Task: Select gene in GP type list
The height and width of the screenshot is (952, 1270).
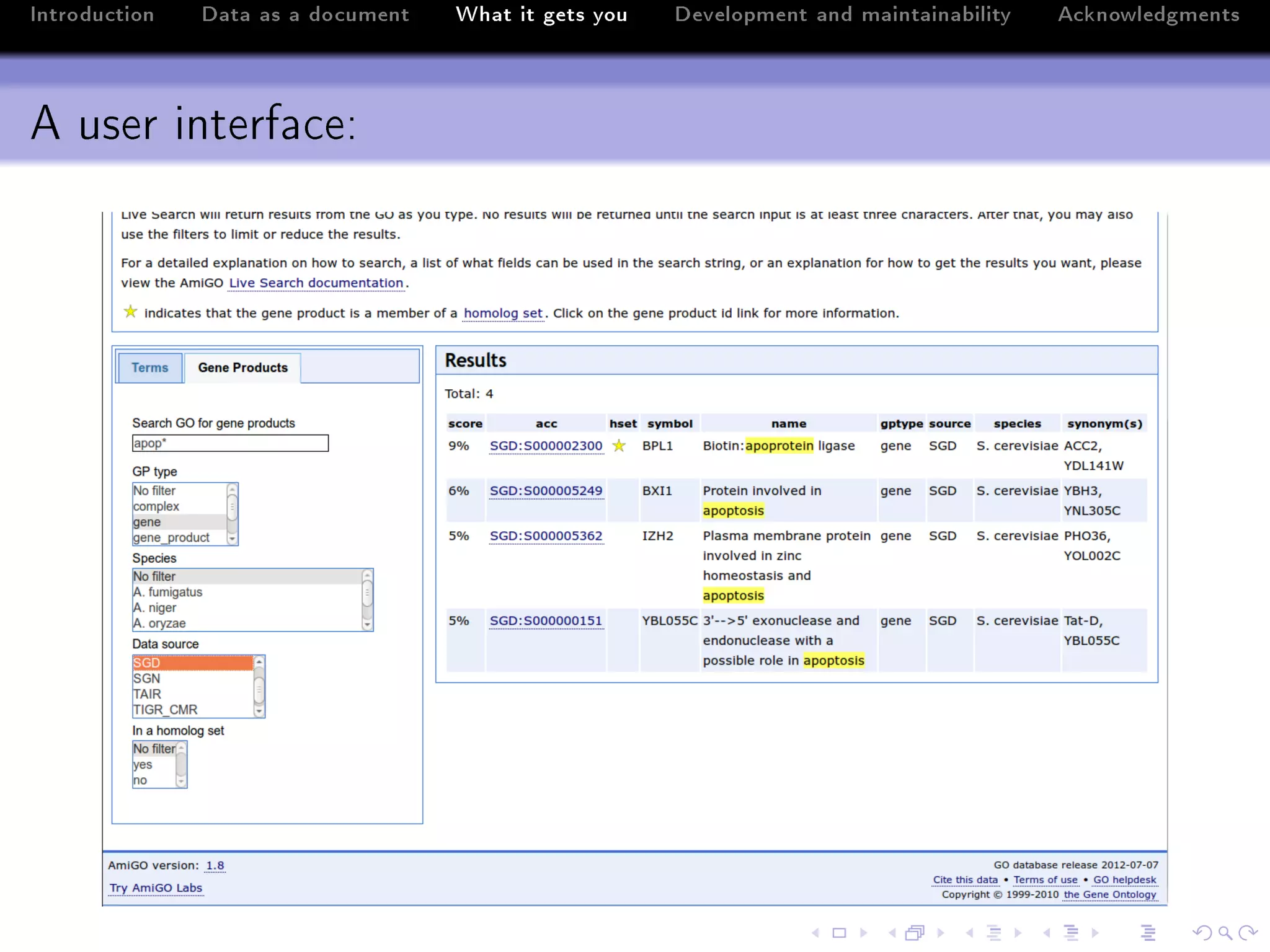Action: (179, 522)
